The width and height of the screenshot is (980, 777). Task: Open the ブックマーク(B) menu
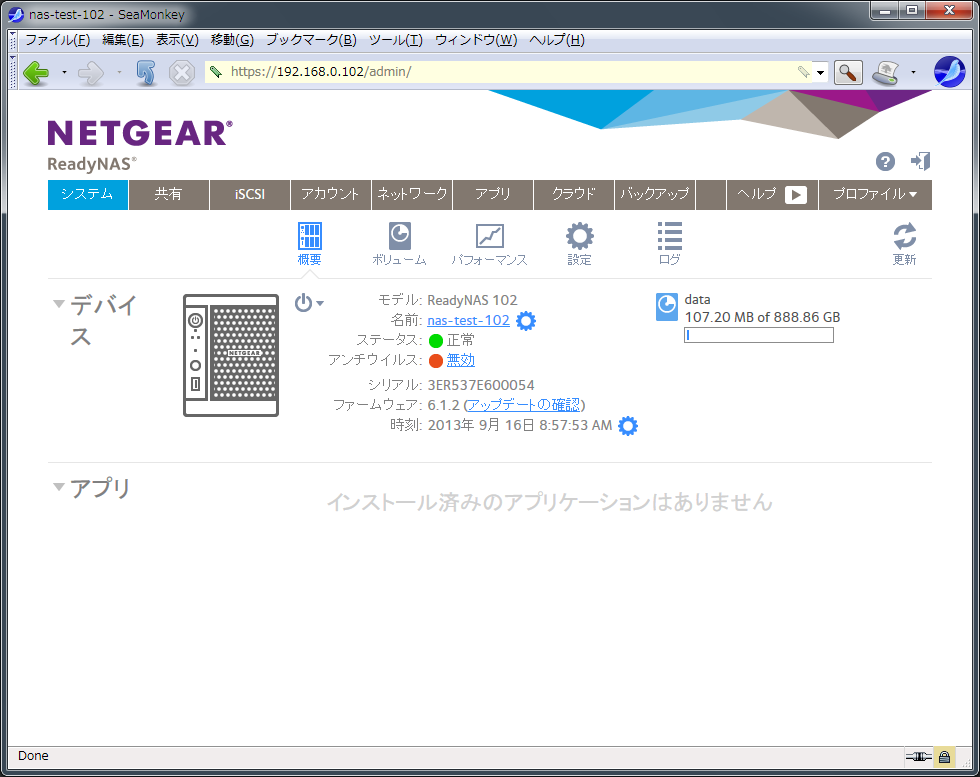[x=311, y=40]
